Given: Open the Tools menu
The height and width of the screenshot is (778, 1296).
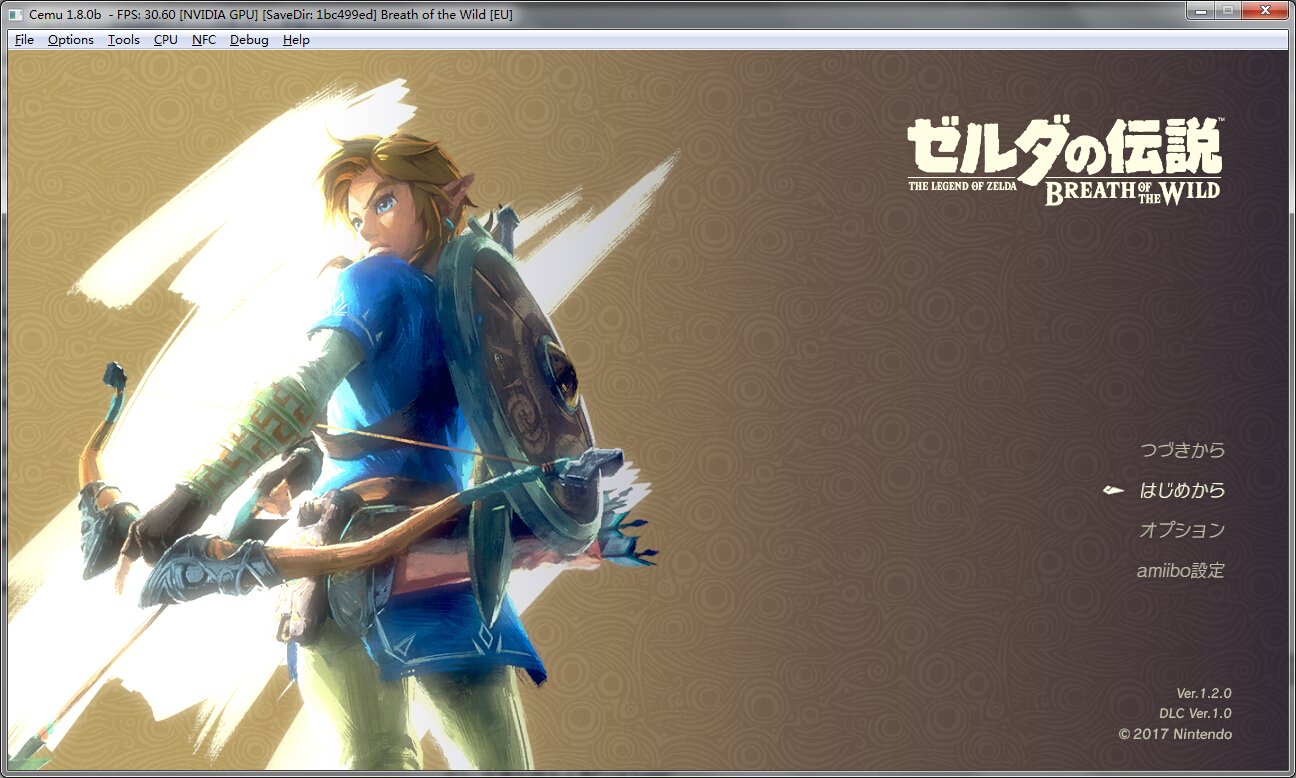Looking at the screenshot, I should click(x=122, y=39).
